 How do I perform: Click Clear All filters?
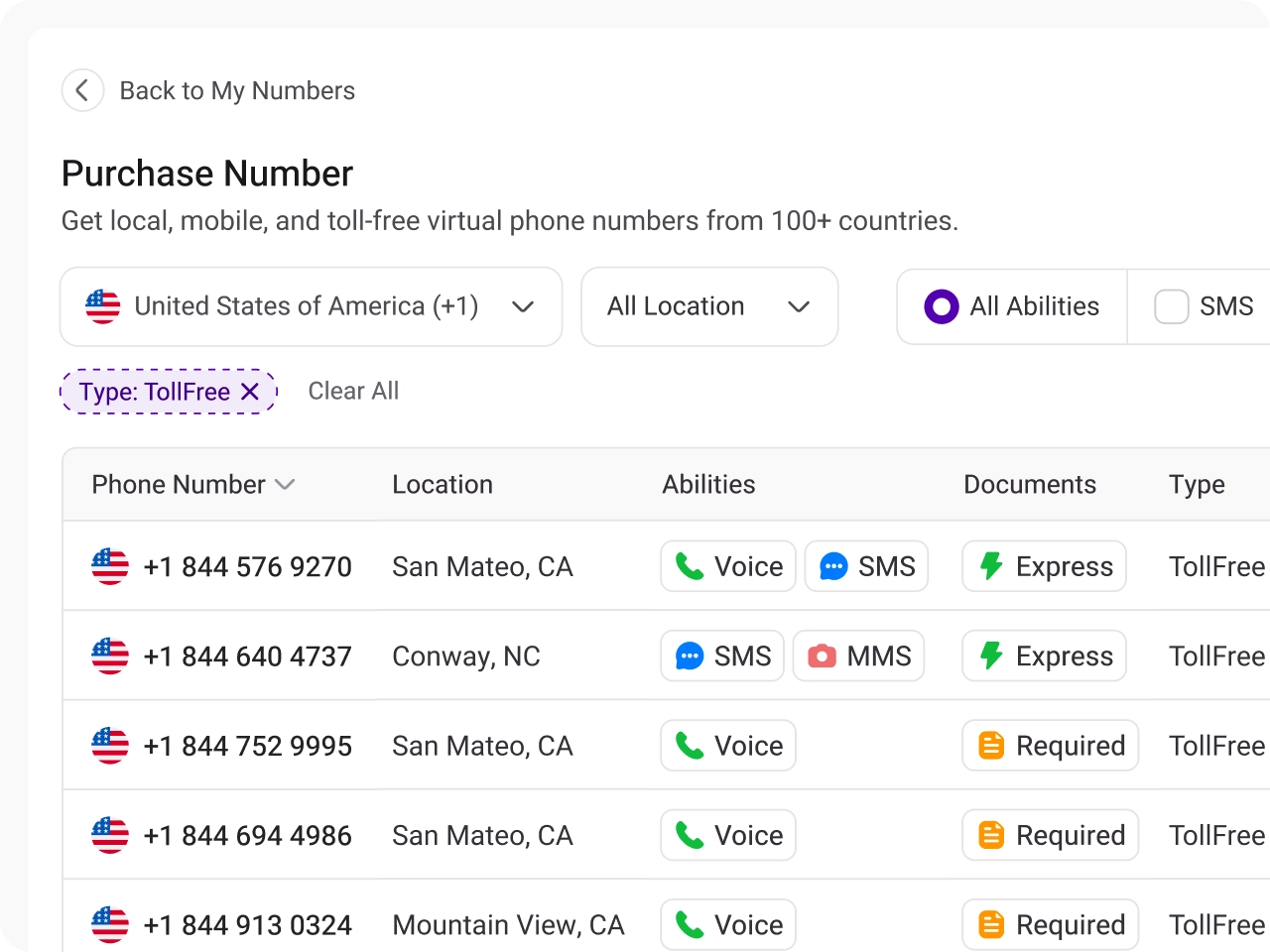353,391
